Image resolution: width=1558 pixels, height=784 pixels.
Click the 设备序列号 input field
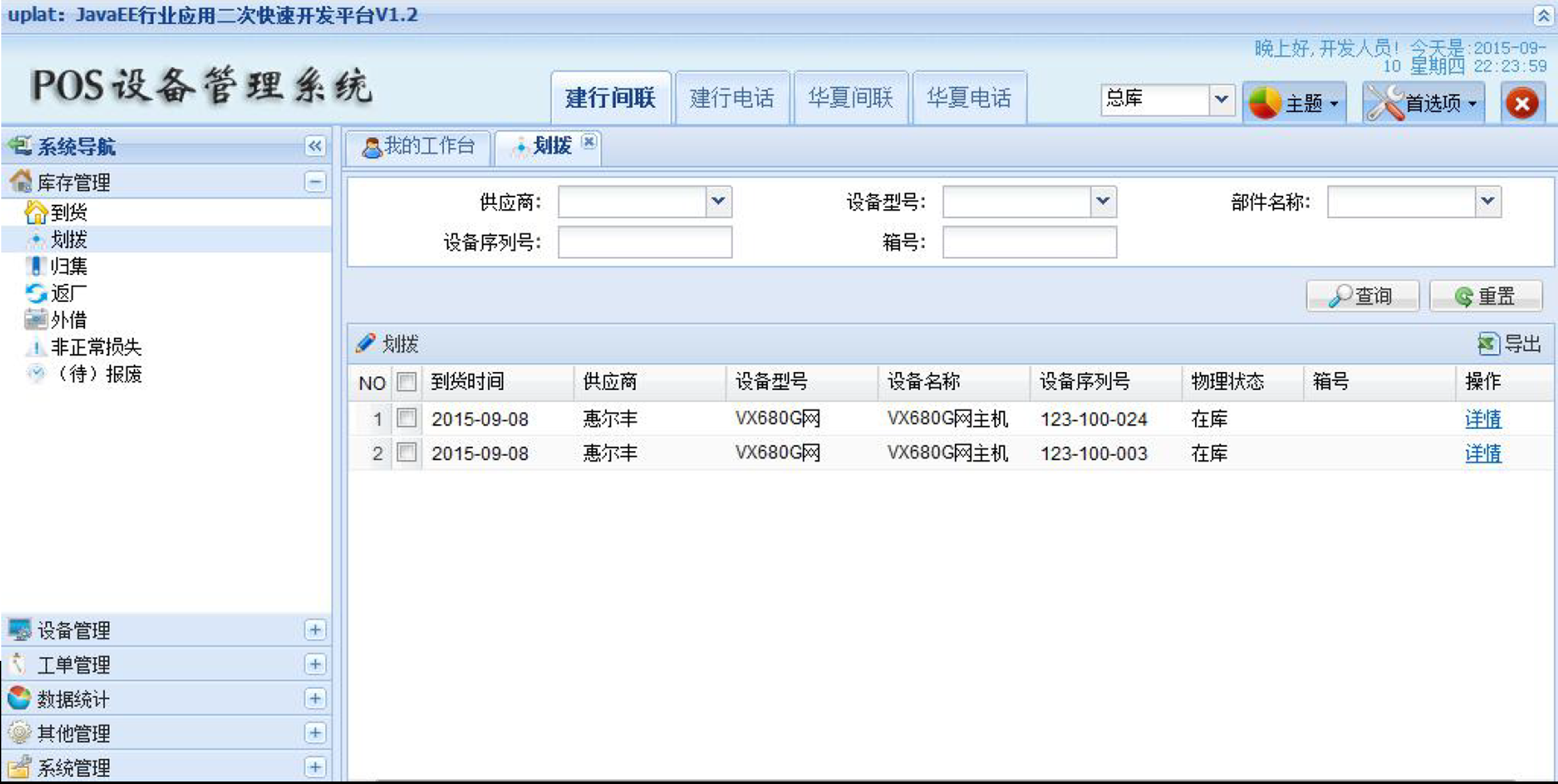point(645,242)
